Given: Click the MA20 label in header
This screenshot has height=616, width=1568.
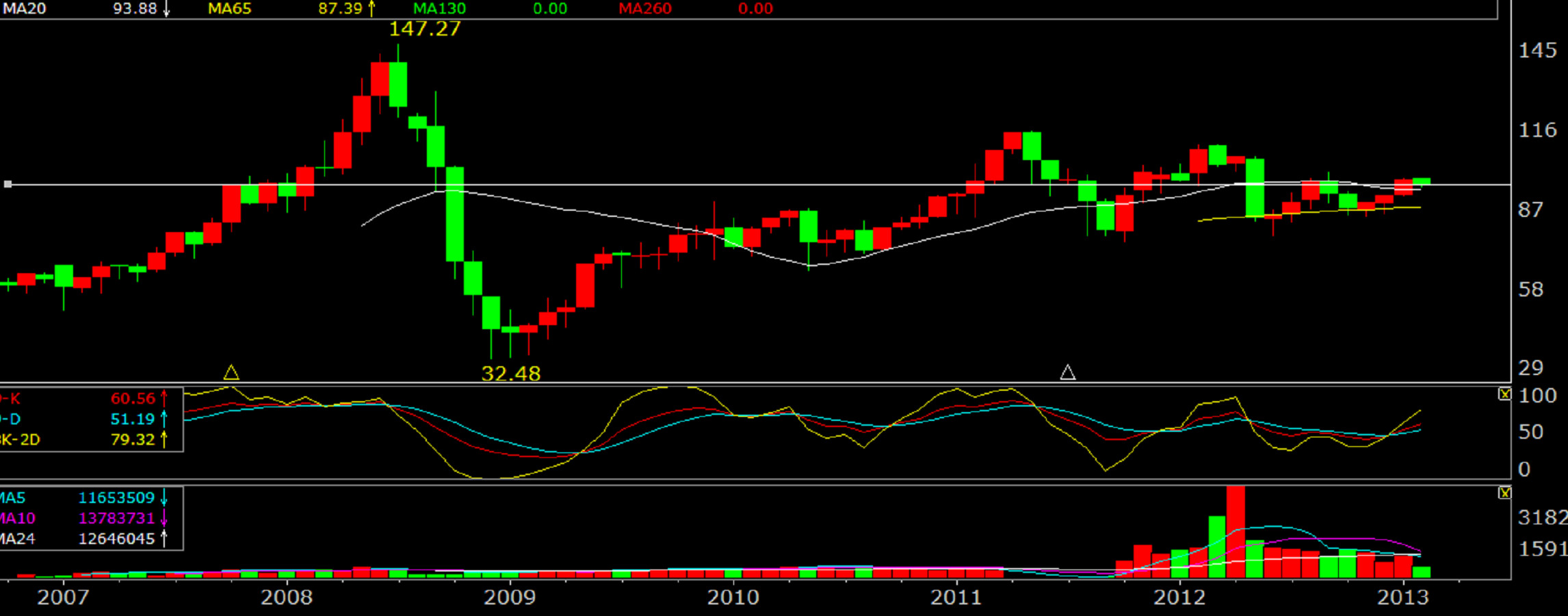Looking at the screenshot, I should 25,9.
